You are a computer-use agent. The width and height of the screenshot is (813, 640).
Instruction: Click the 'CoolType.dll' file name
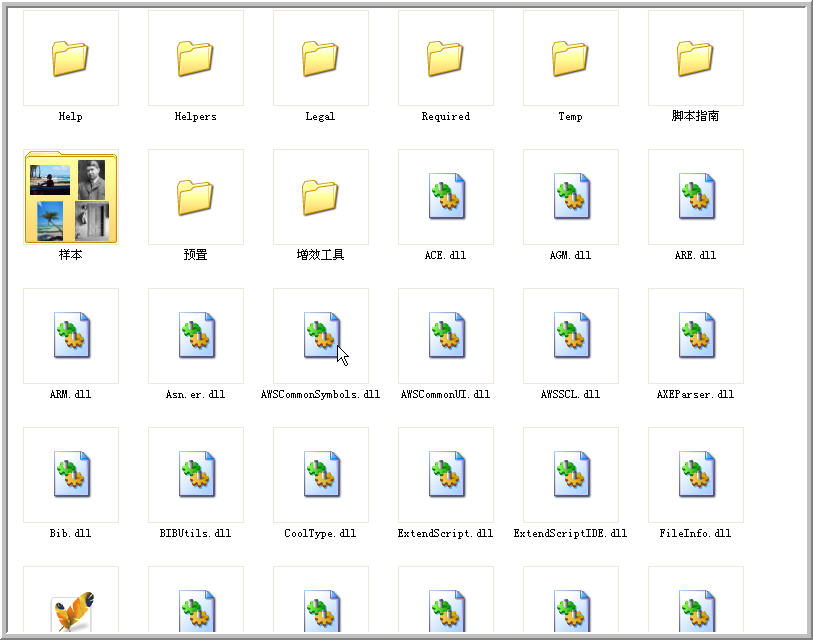[x=320, y=533]
